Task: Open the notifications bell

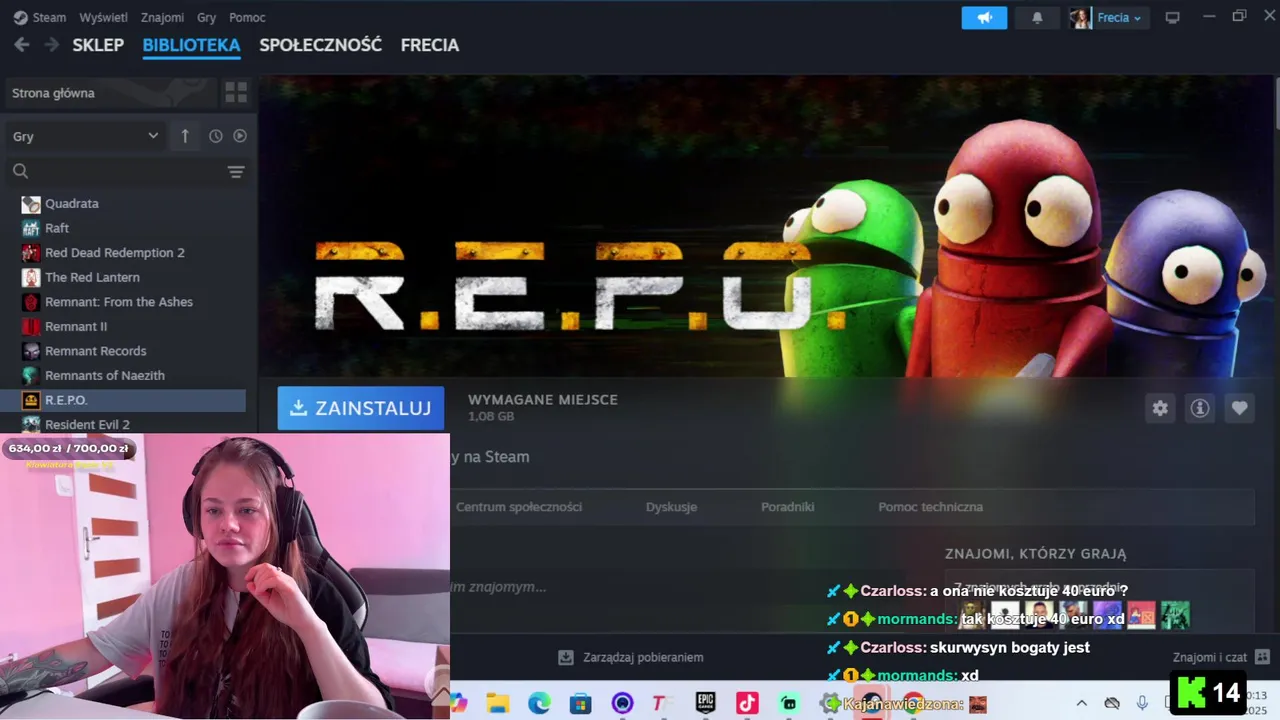Action: (1037, 18)
